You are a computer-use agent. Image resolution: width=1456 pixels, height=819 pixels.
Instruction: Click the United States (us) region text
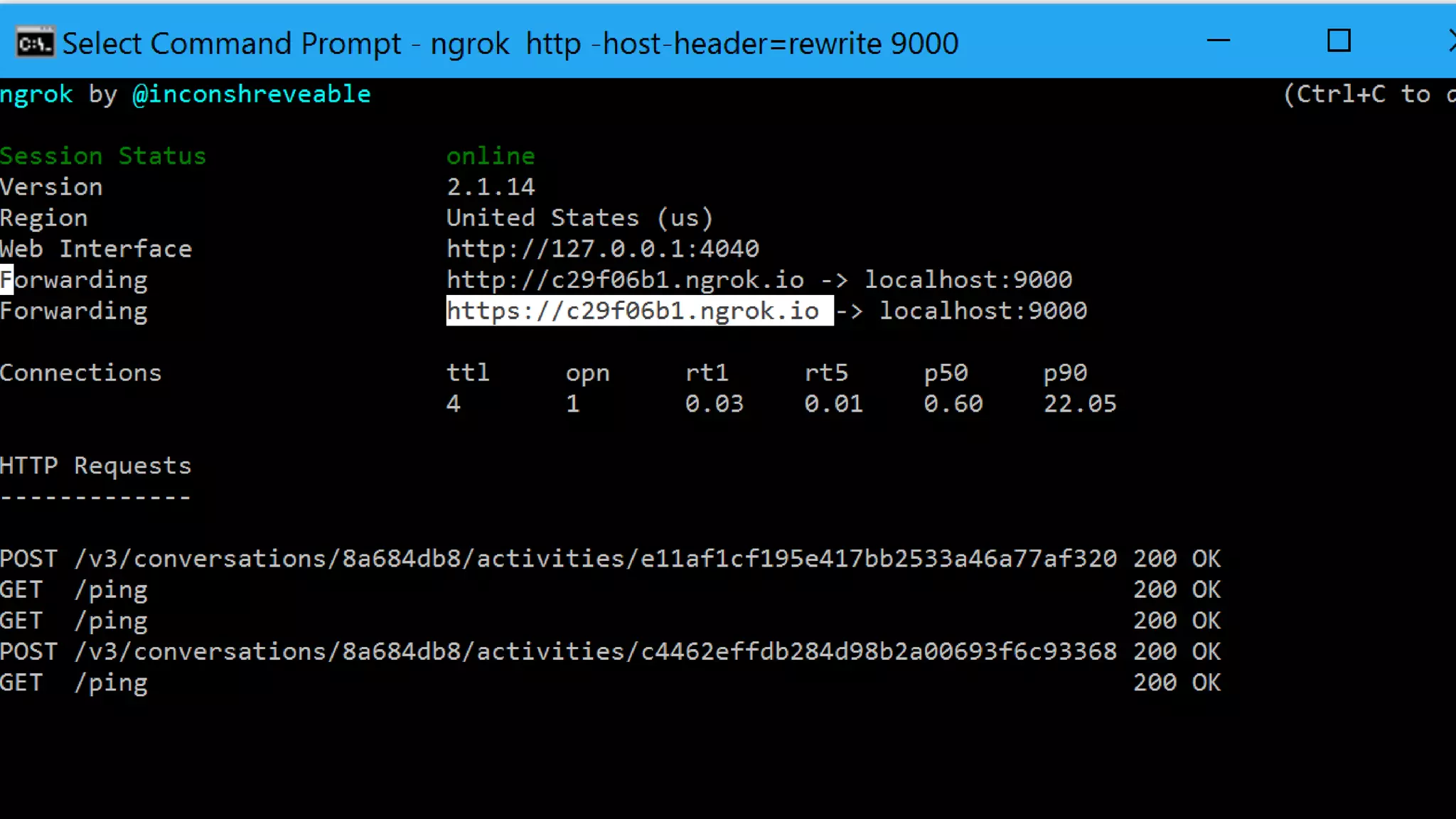pos(579,218)
